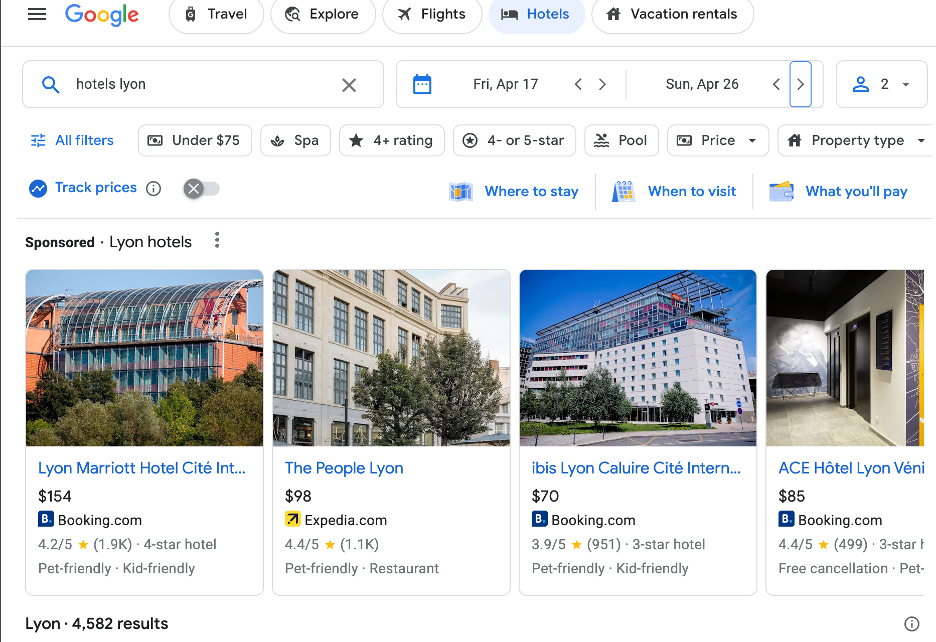Image resolution: width=936 pixels, height=642 pixels.
Task: Open the hamburger main menu
Action: tap(37, 14)
